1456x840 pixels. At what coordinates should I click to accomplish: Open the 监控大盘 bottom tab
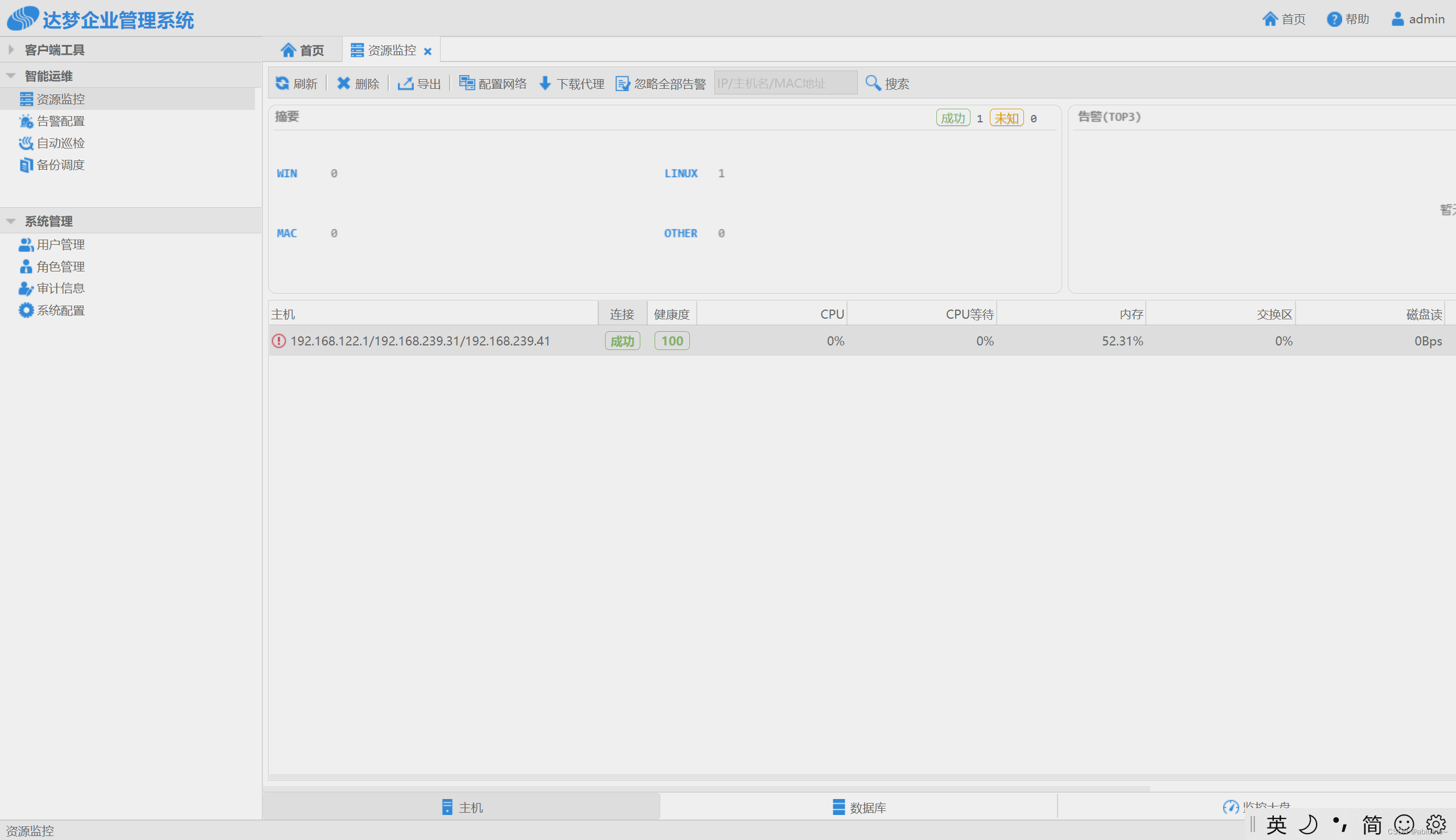coord(1256,806)
